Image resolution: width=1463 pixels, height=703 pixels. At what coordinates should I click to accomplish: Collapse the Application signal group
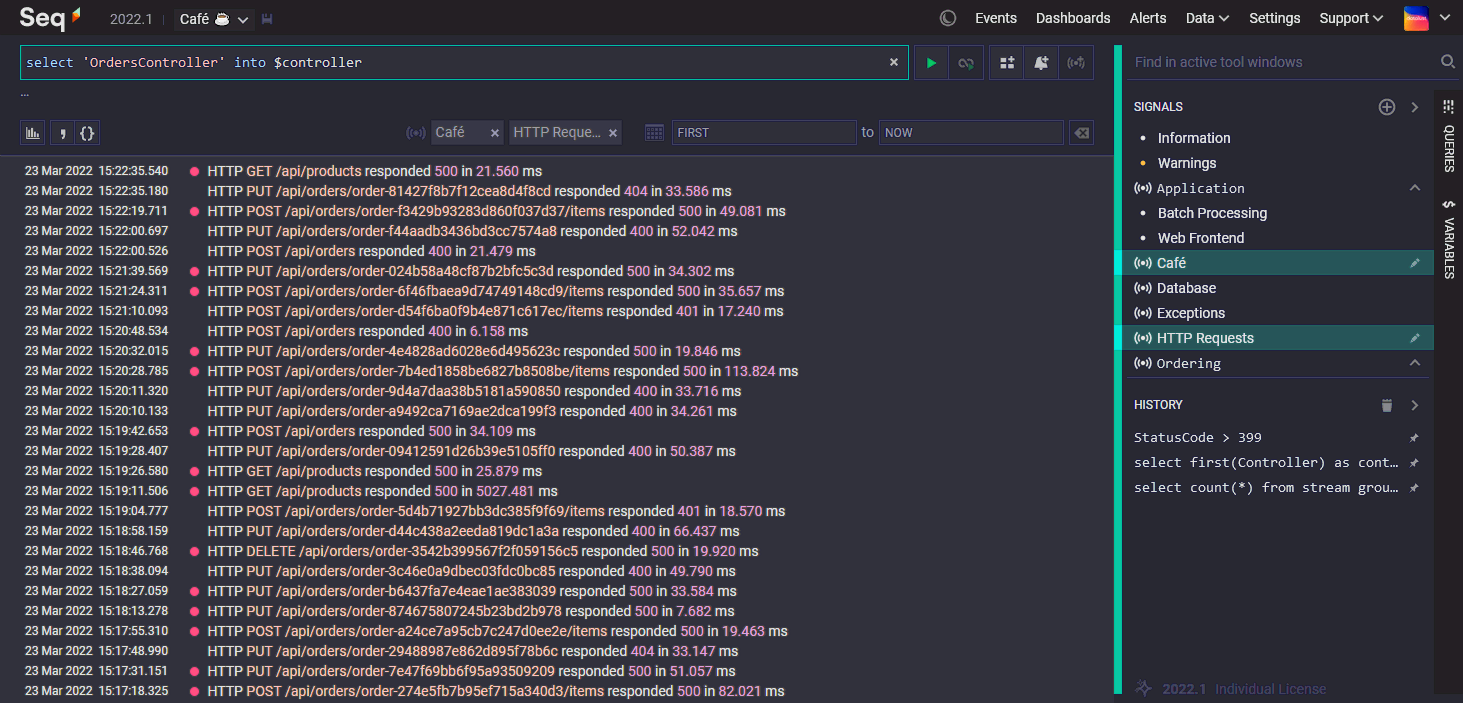point(1414,188)
